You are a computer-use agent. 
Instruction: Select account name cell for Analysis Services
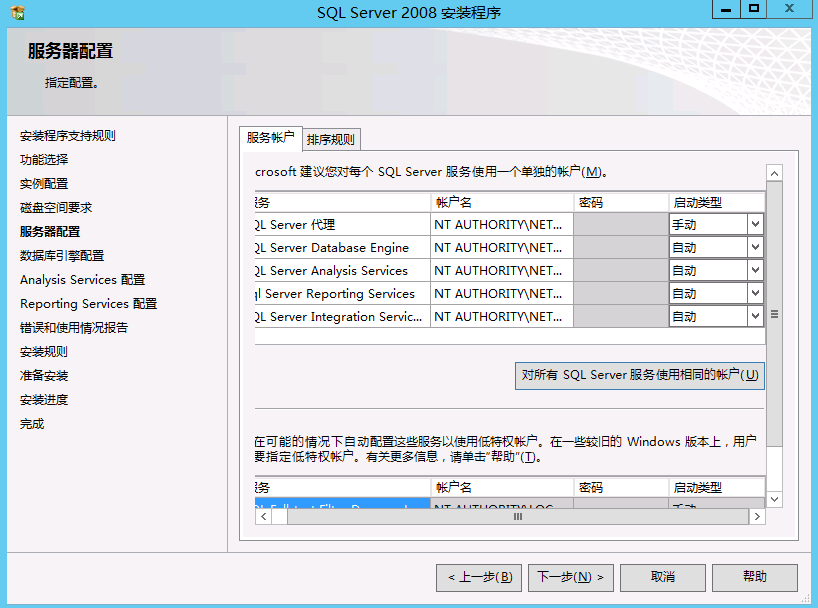click(502, 270)
